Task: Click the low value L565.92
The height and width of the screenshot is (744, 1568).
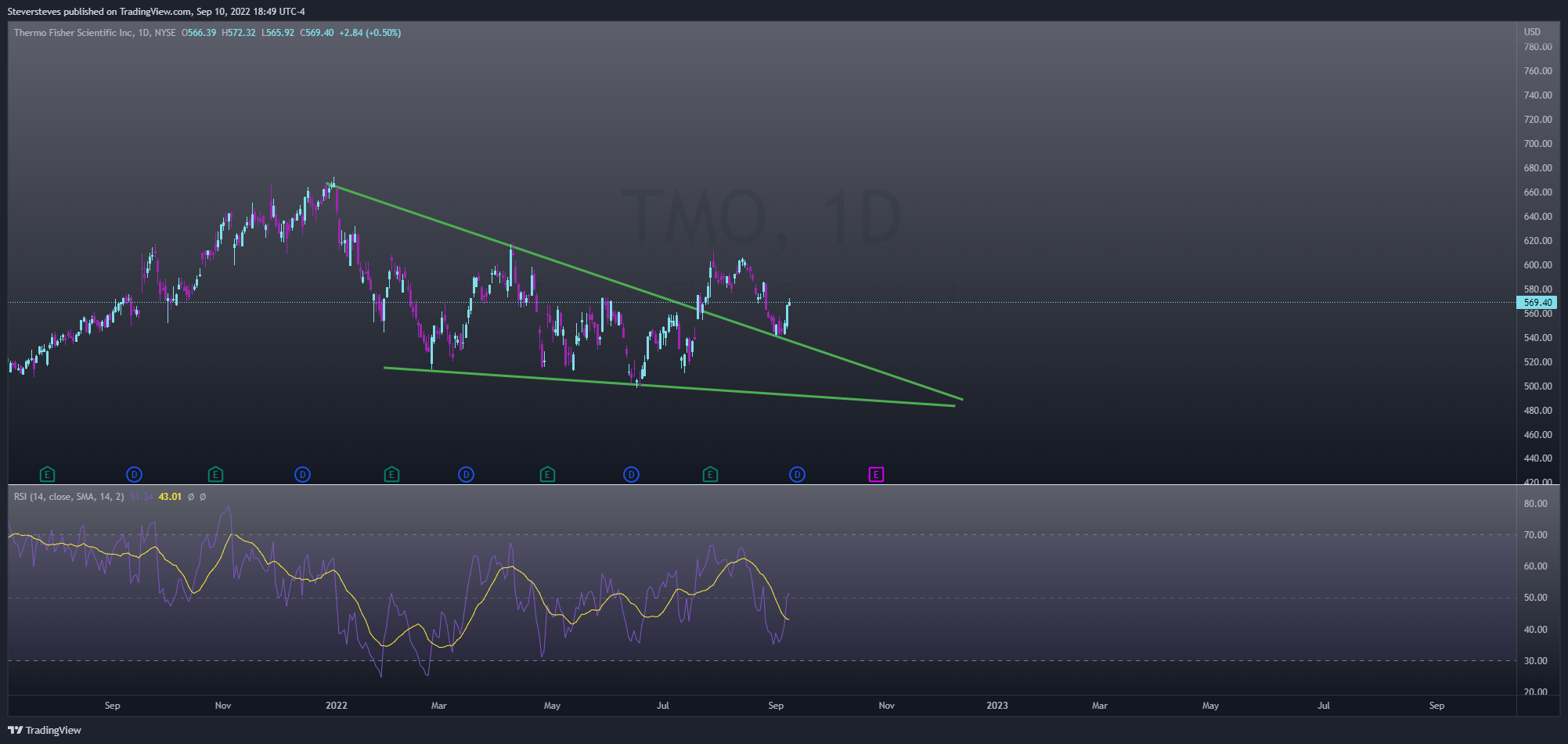Action: tap(278, 33)
